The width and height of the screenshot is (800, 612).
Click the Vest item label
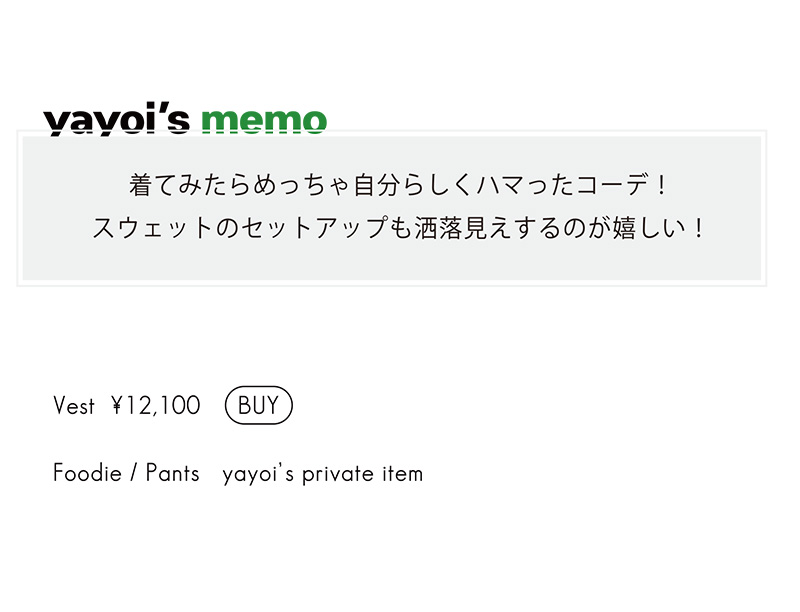point(74,406)
